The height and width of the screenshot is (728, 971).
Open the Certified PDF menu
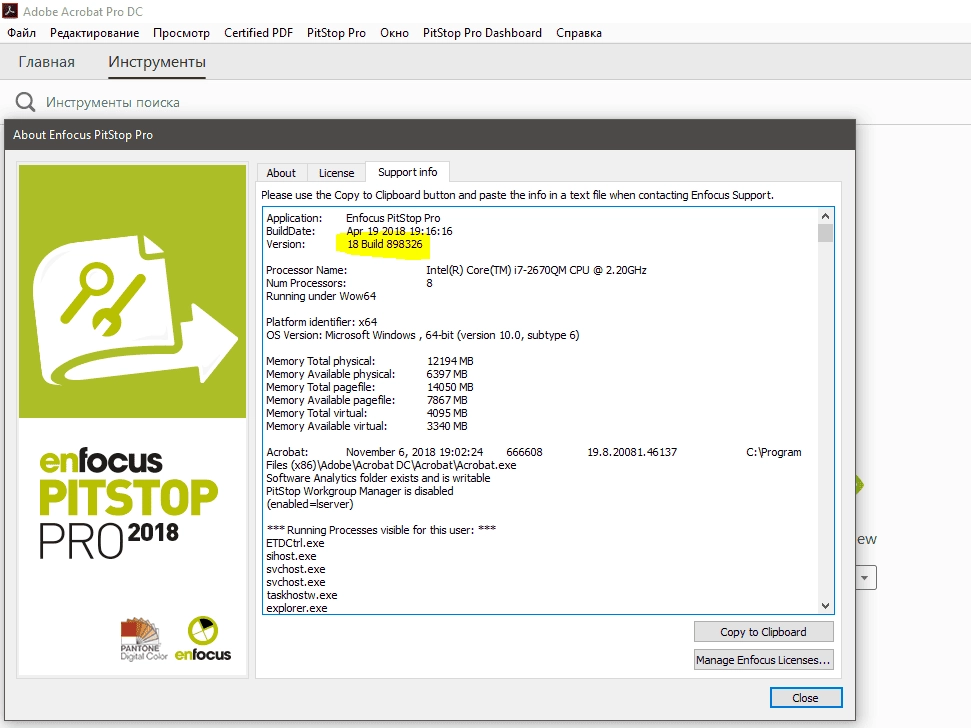(x=258, y=33)
